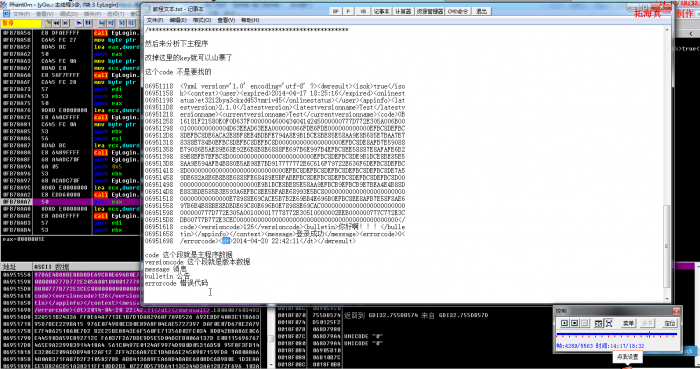Click the red position marker on progress bar

[x=649, y=334]
